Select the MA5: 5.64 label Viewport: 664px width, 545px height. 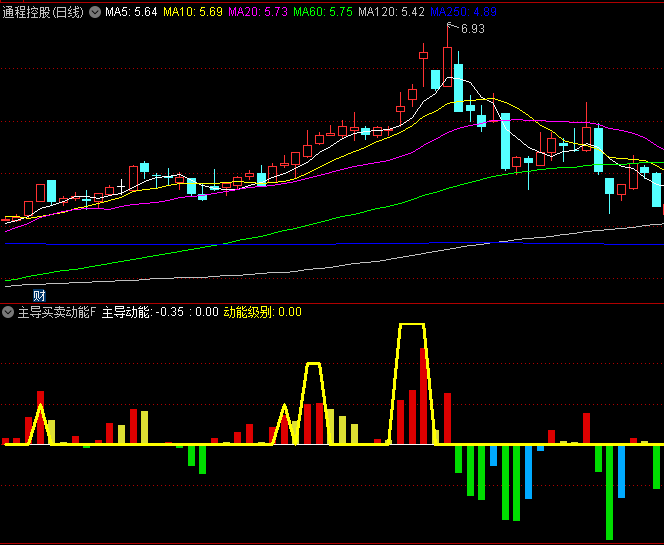131,12
